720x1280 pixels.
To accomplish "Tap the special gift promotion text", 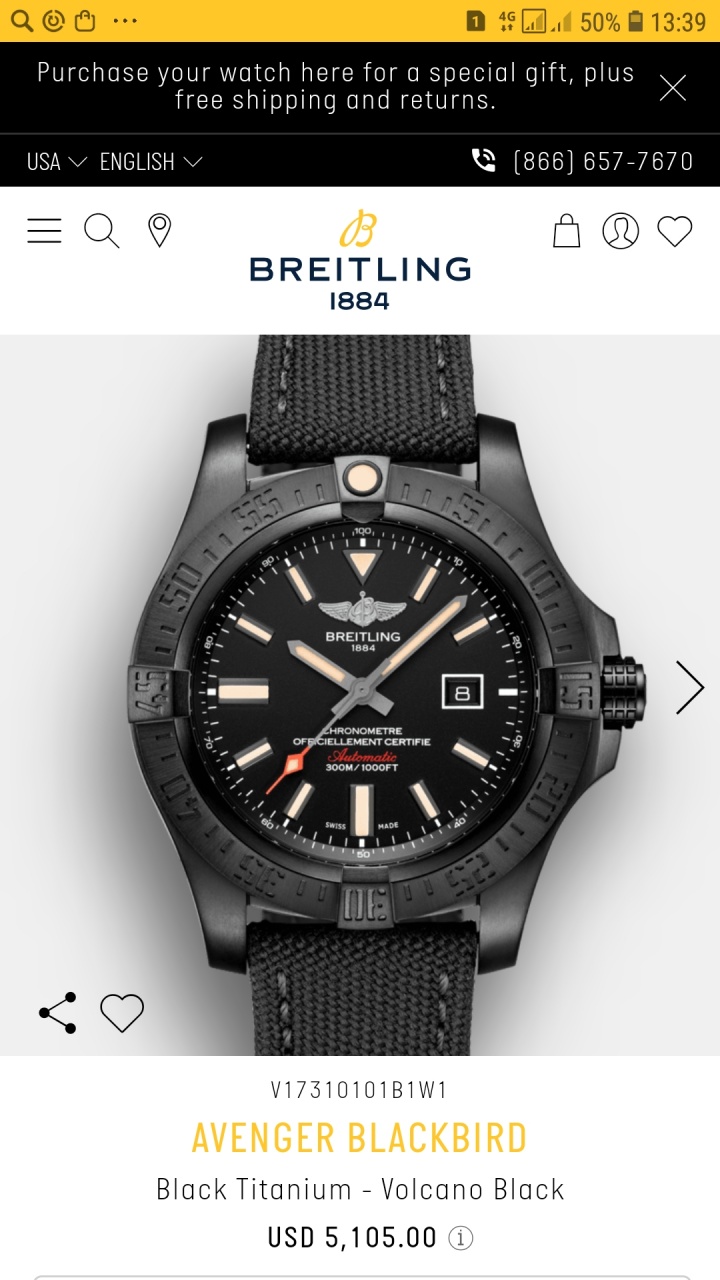I will click(336, 86).
